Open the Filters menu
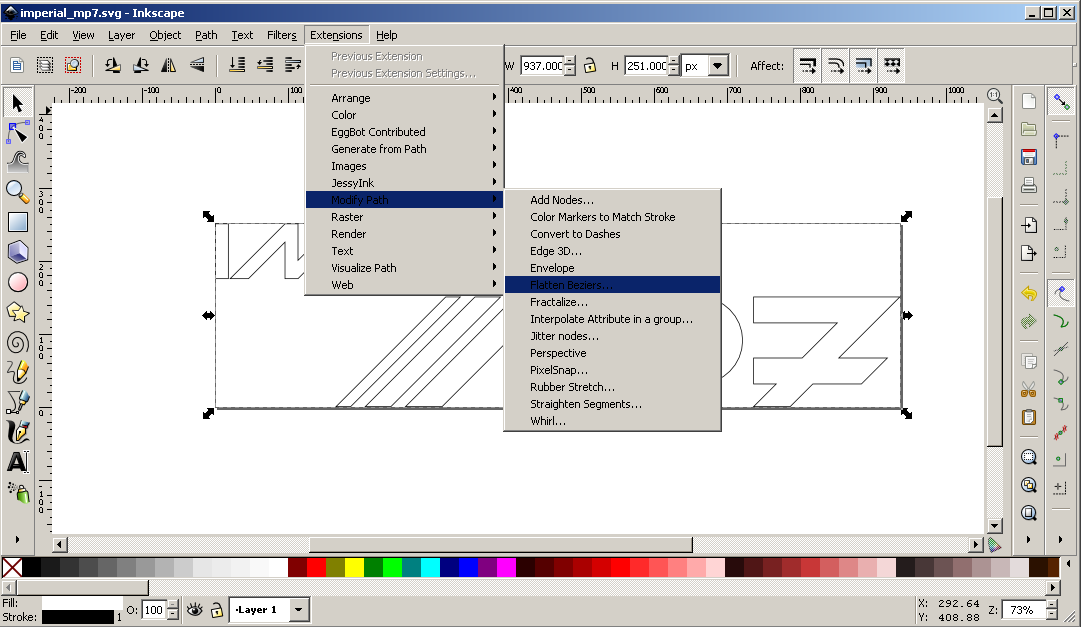1081x627 pixels. 281,35
